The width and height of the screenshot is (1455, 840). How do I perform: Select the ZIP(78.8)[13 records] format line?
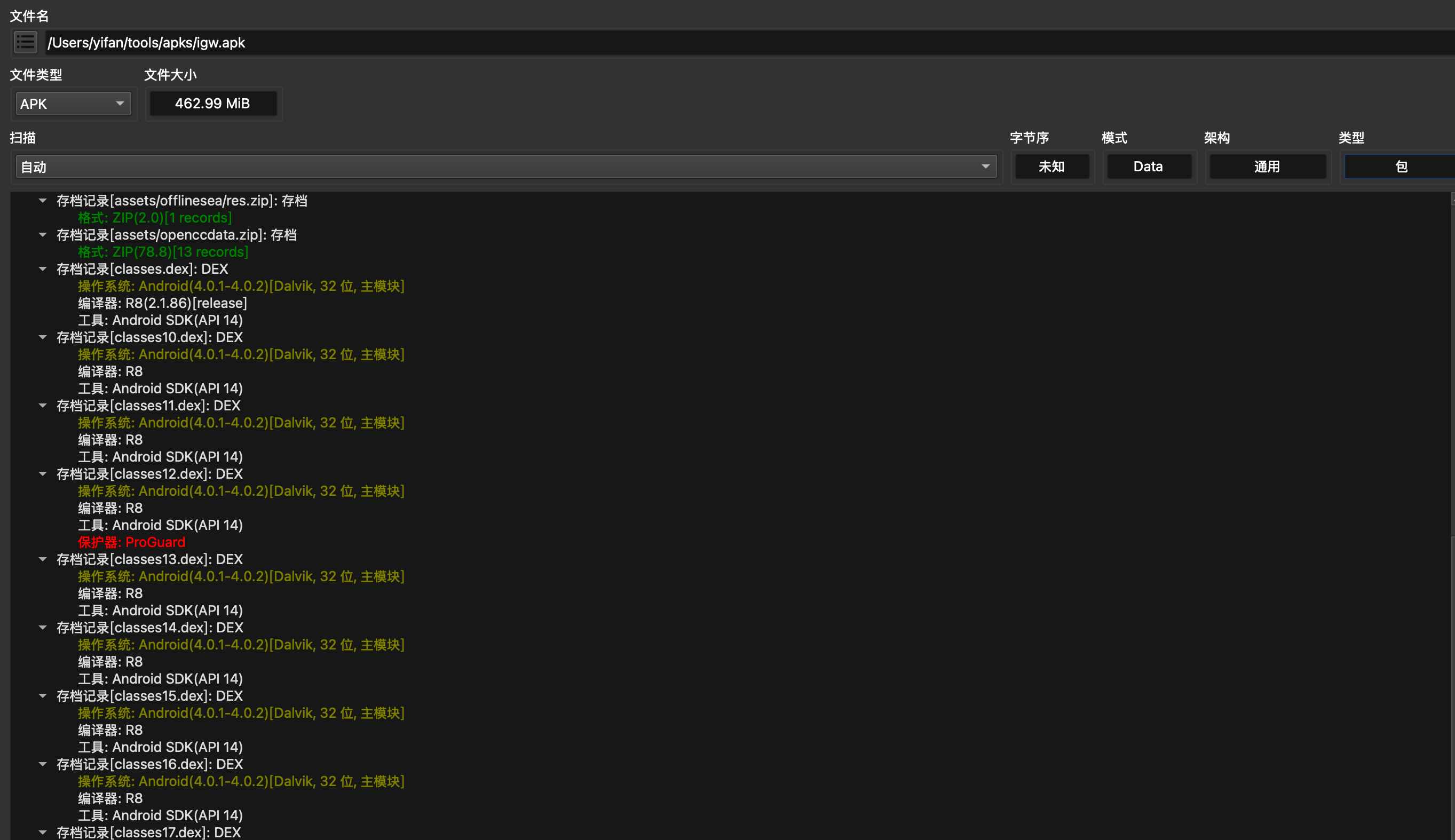tap(163, 252)
